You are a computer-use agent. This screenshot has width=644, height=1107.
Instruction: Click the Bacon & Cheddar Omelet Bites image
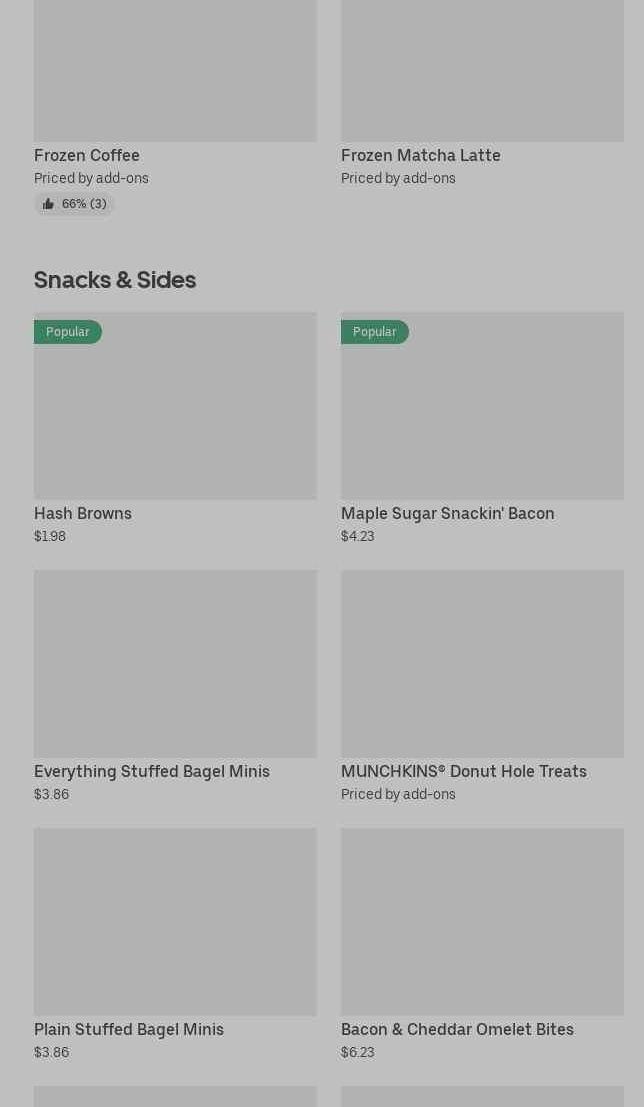pyautogui.click(x=482, y=921)
